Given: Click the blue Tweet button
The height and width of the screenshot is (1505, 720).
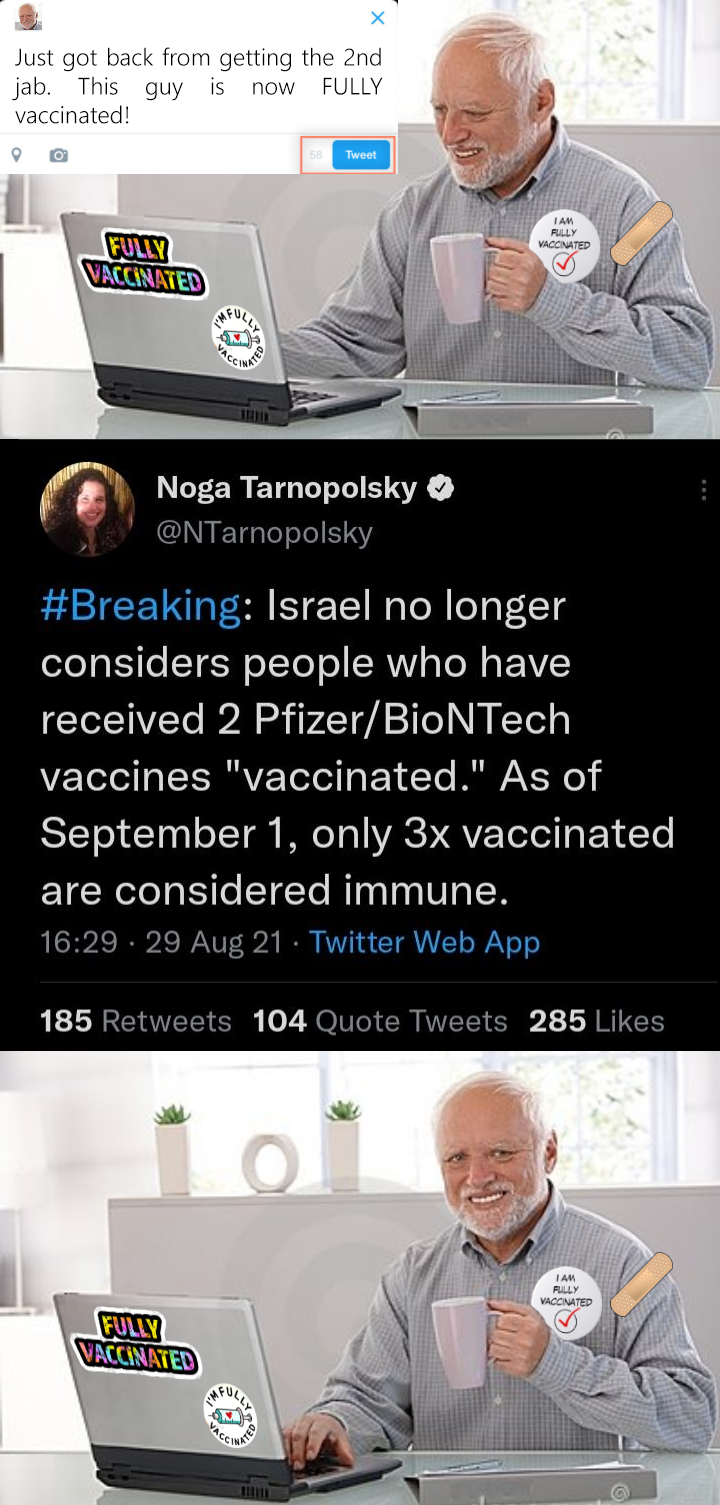Looking at the screenshot, I should pyautogui.click(x=361, y=155).
